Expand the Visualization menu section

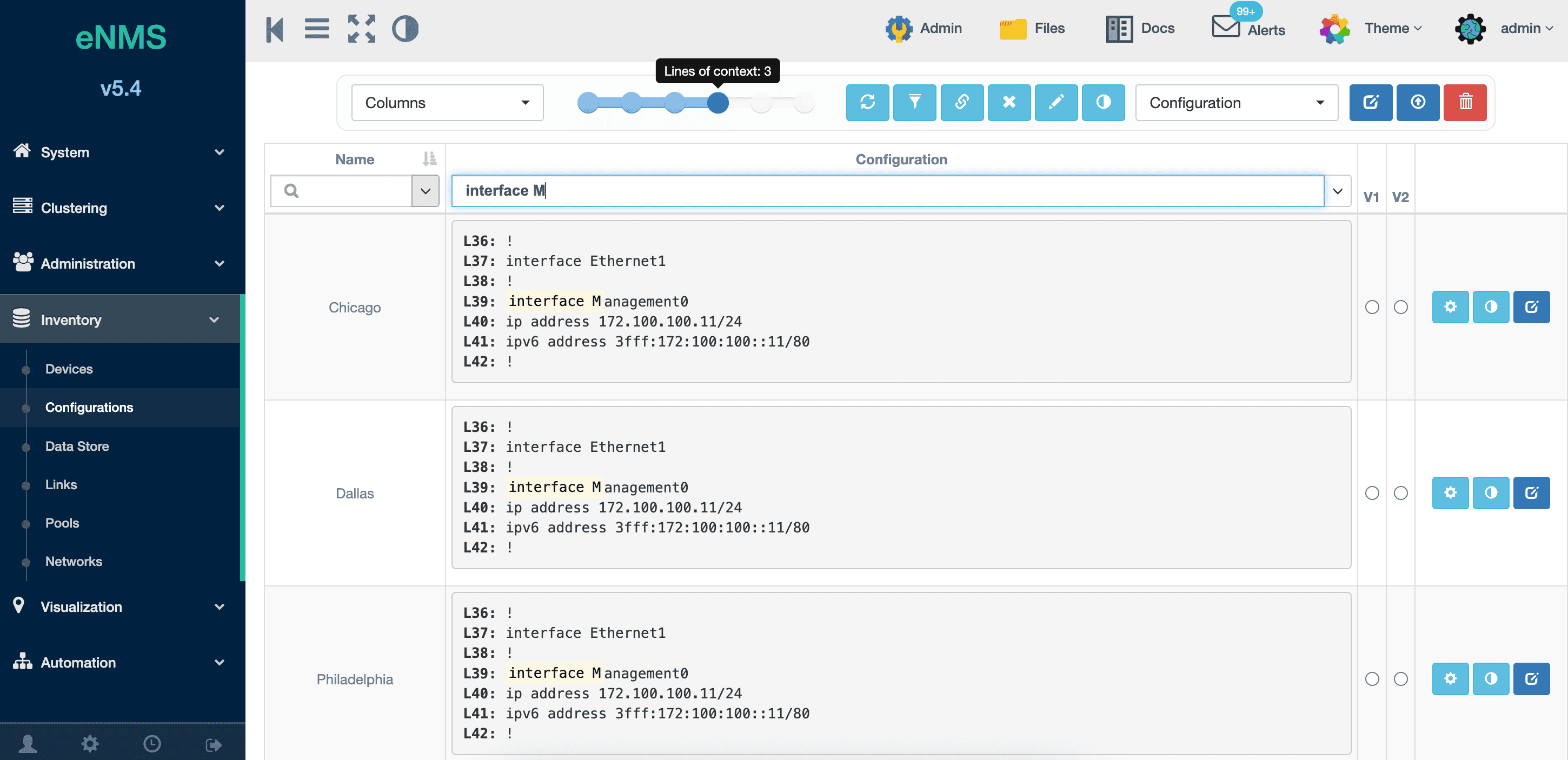(x=120, y=606)
